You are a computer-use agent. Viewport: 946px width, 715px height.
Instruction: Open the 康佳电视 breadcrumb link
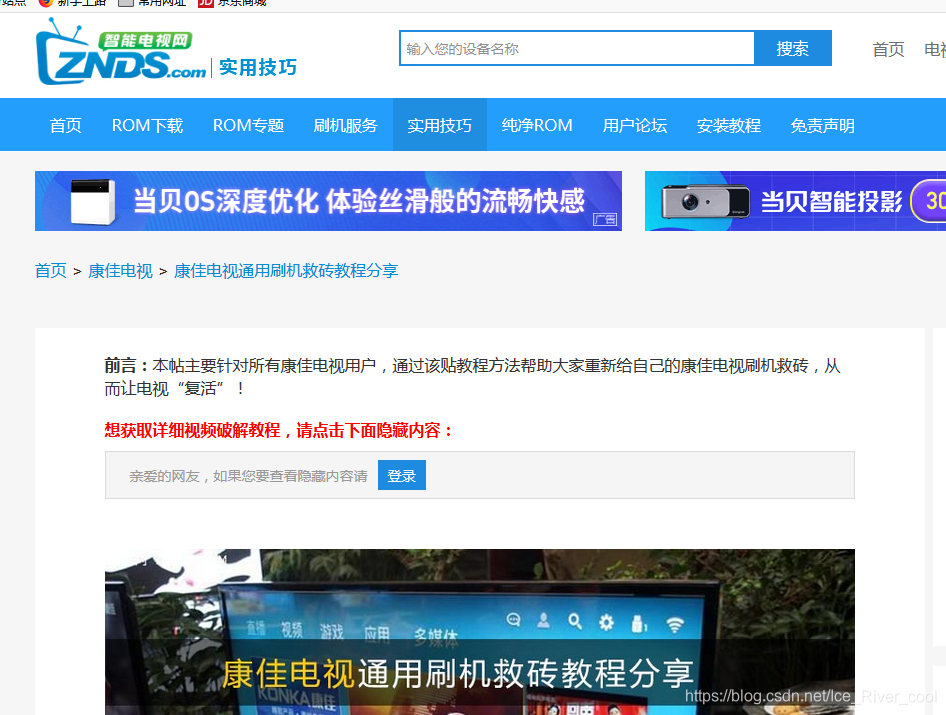(x=120, y=271)
